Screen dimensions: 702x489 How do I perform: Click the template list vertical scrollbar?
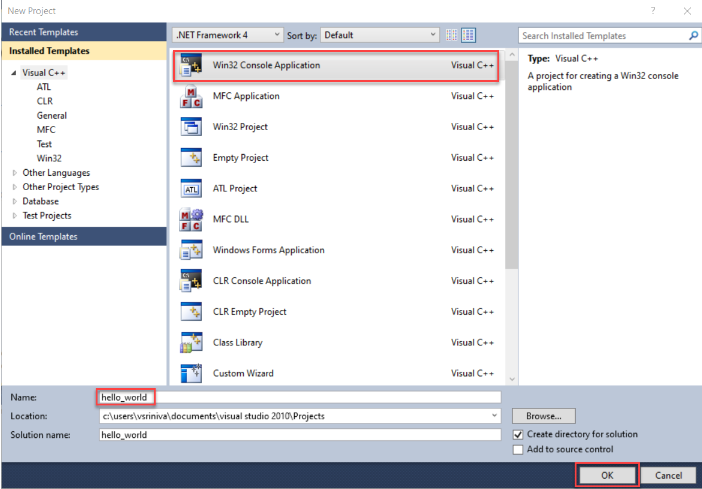512,165
